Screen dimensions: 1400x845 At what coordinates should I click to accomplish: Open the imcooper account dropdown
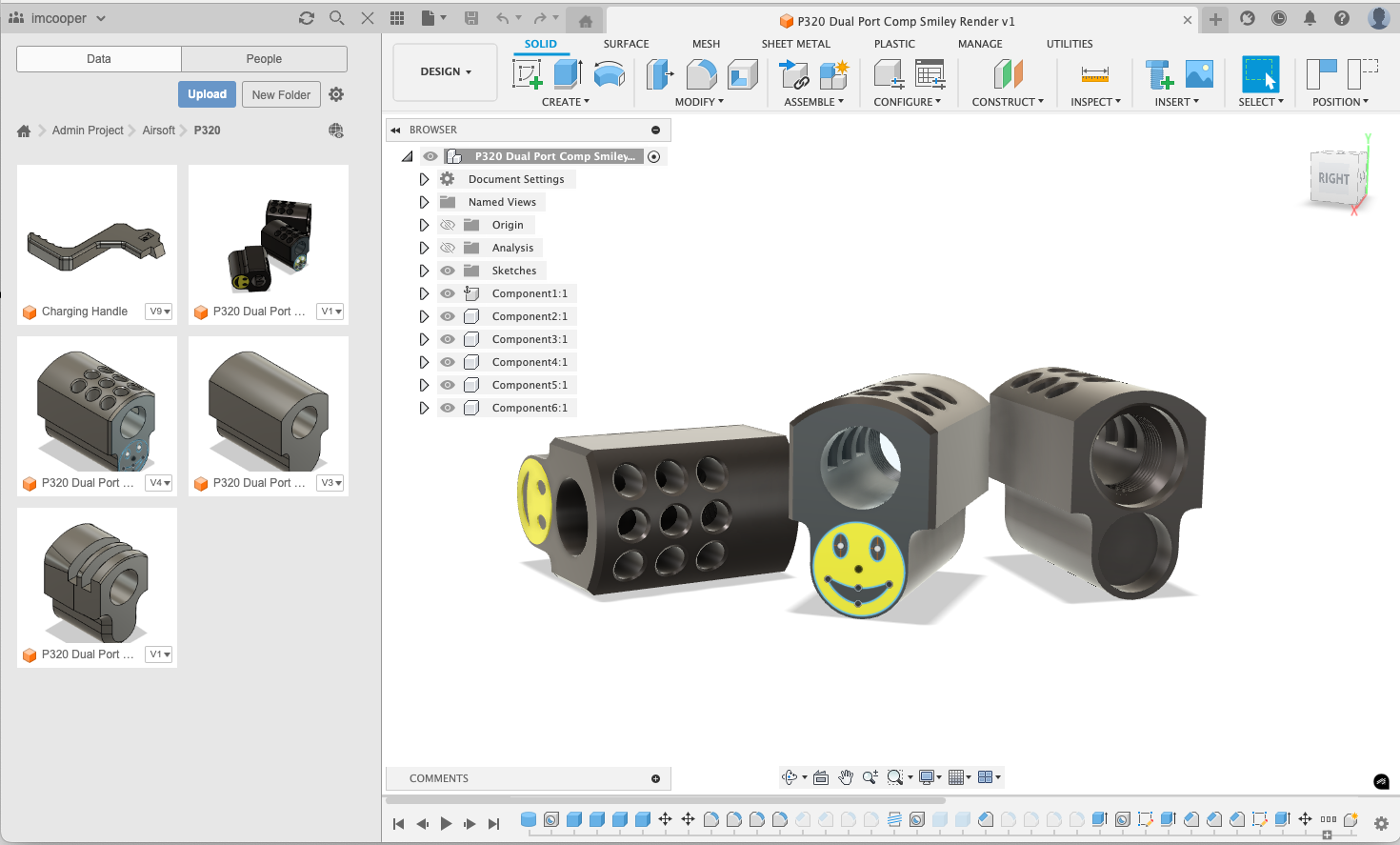[58, 18]
